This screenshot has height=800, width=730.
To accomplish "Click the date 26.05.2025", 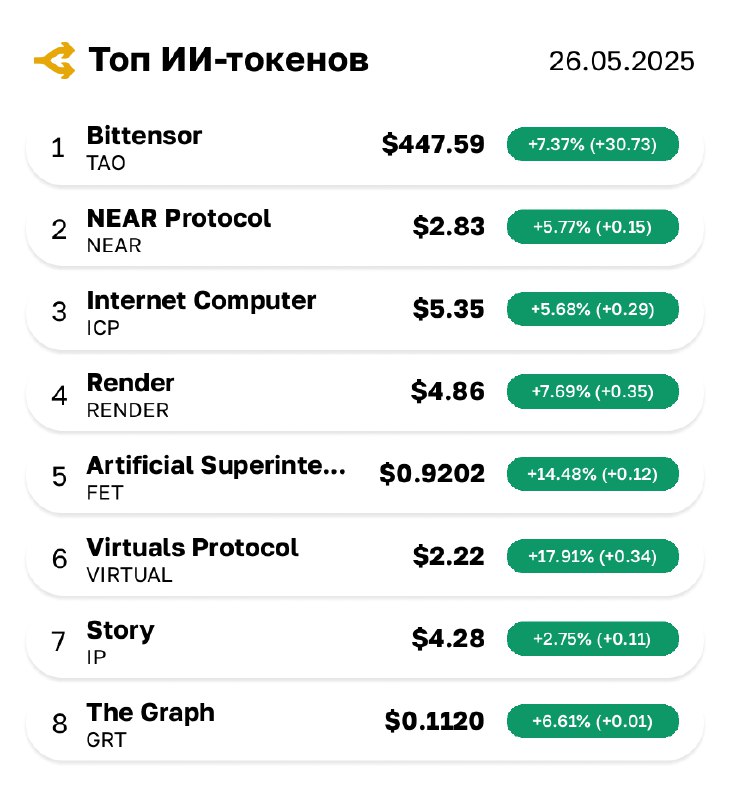I will (621, 61).
